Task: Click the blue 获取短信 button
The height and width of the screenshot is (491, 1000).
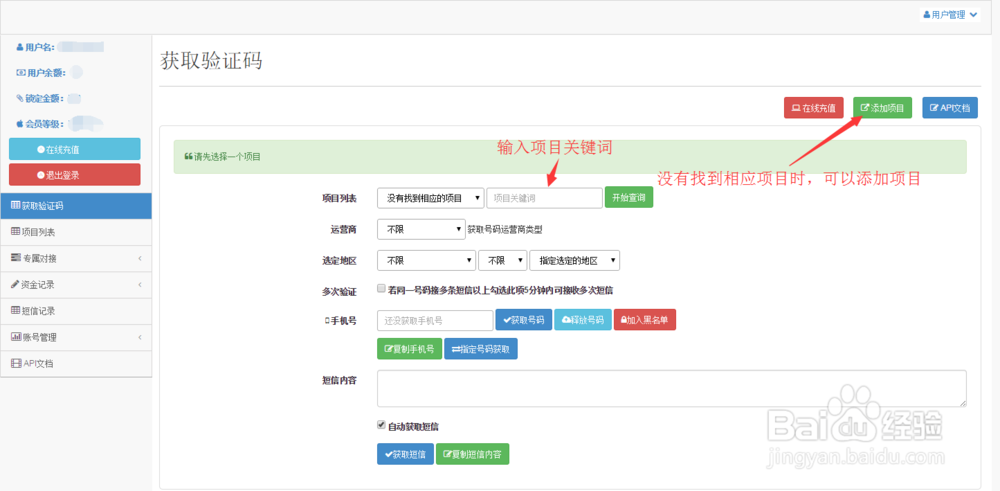Action: (x=405, y=455)
